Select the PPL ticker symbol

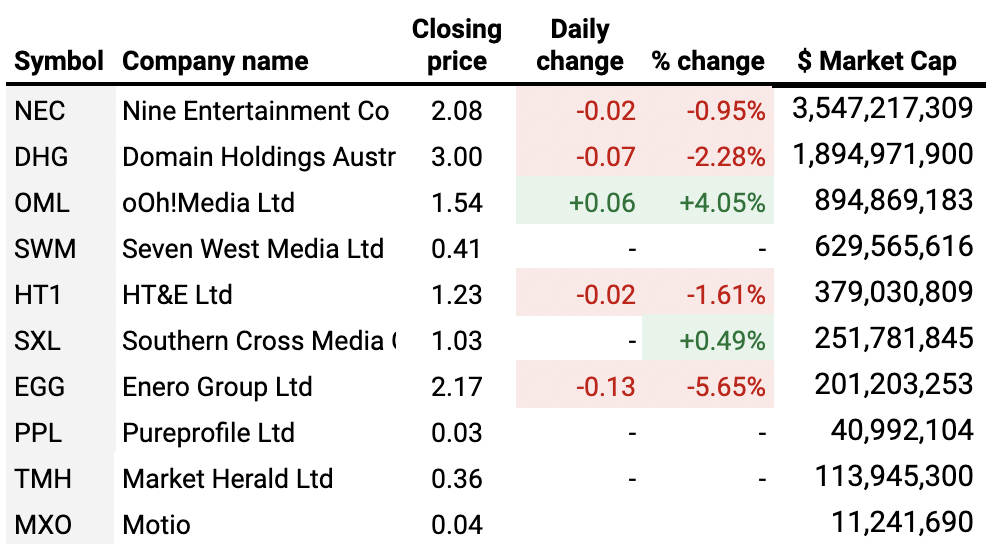pos(38,433)
